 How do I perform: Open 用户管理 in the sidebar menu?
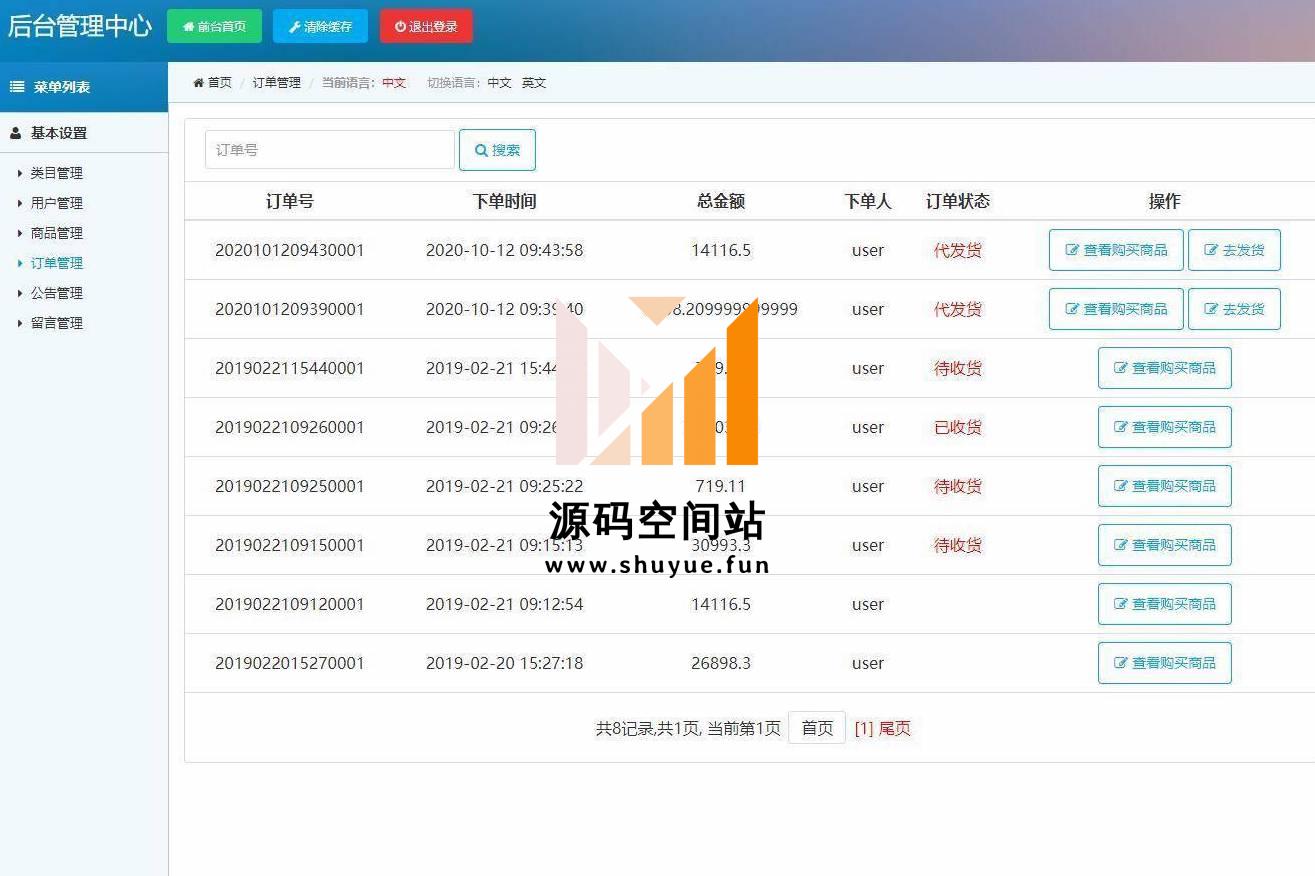57,203
